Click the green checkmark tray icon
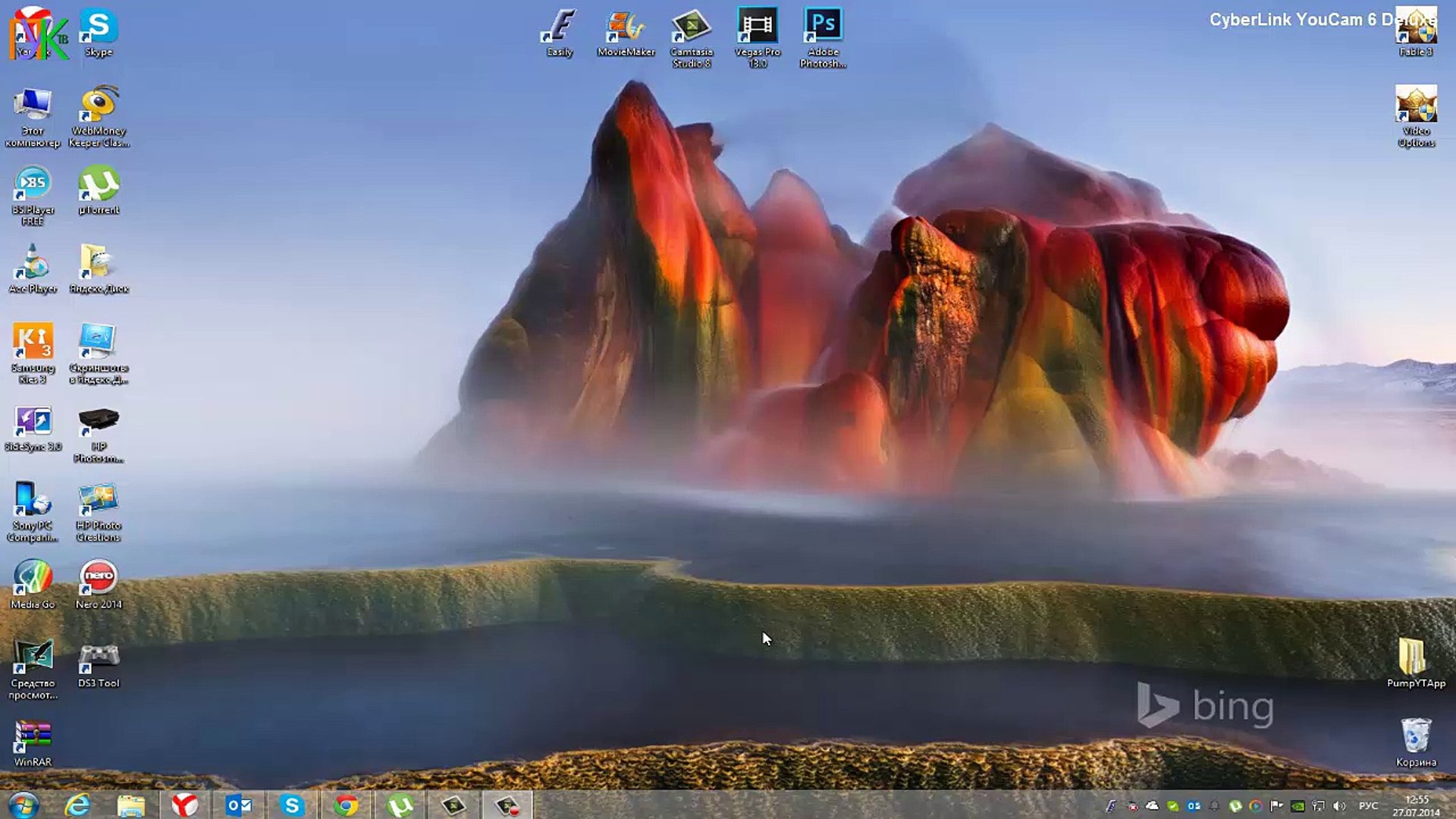The width and height of the screenshot is (1456, 819). click(x=1173, y=805)
